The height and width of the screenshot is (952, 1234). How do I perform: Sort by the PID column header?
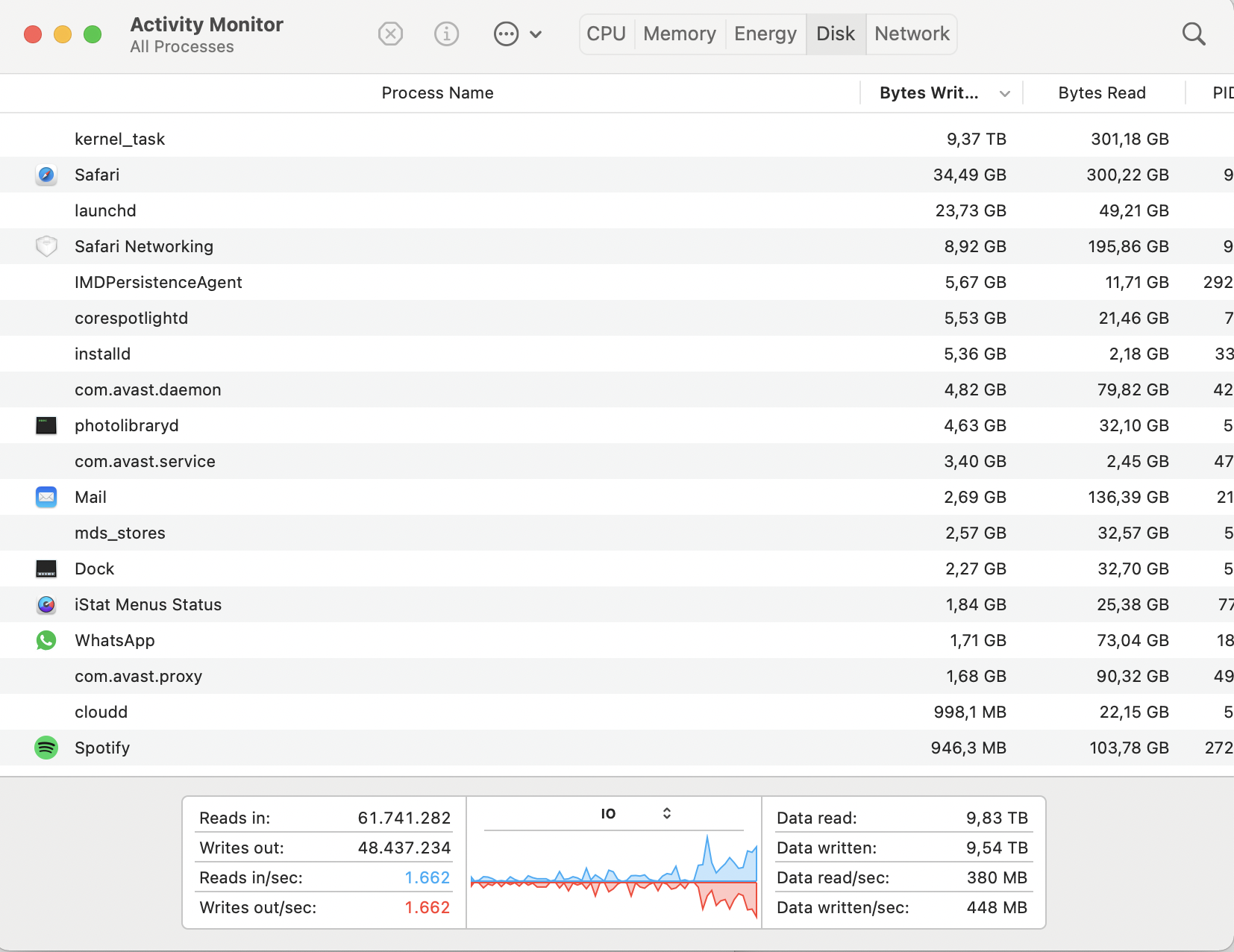click(x=1223, y=93)
